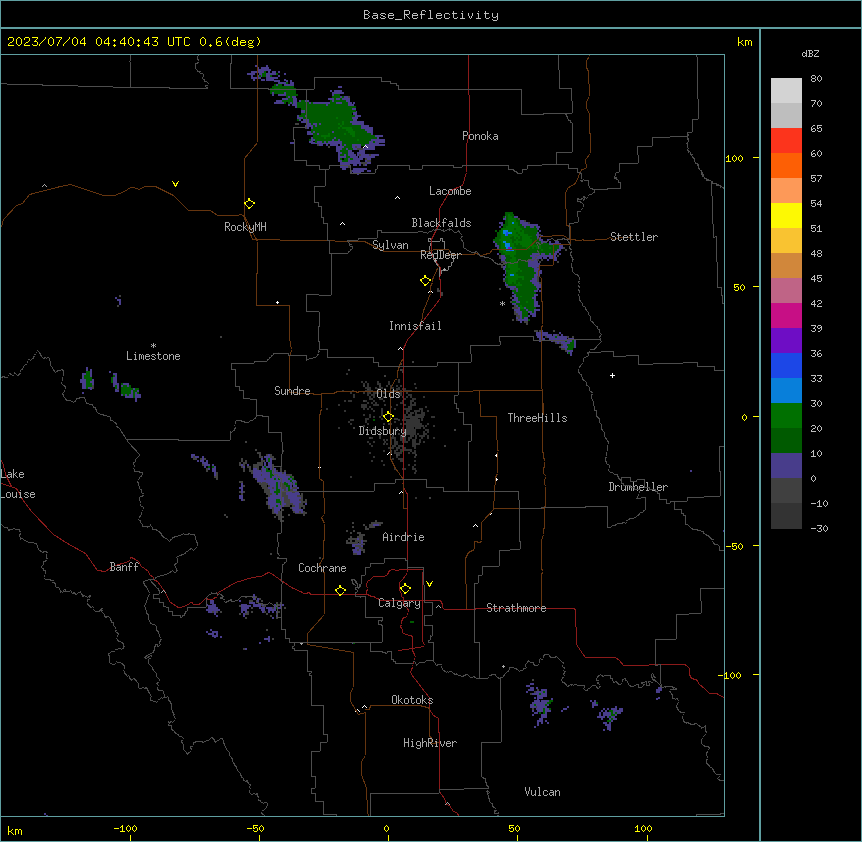Click the yellow diamond marker south of RedDeer
The height and width of the screenshot is (842, 862).
pyautogui.click(x=426, y=281)
